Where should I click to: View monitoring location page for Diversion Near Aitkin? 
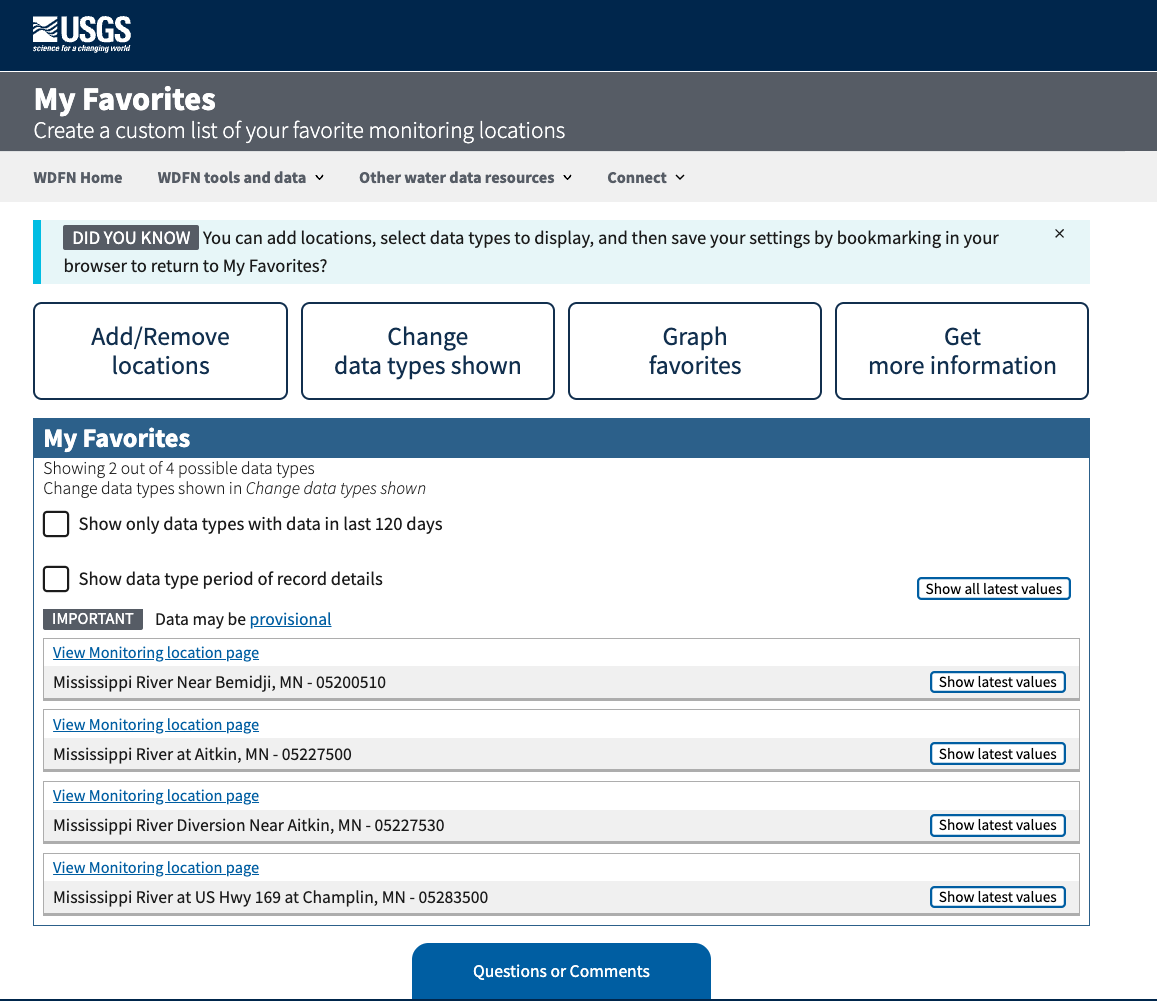point(155,795)
